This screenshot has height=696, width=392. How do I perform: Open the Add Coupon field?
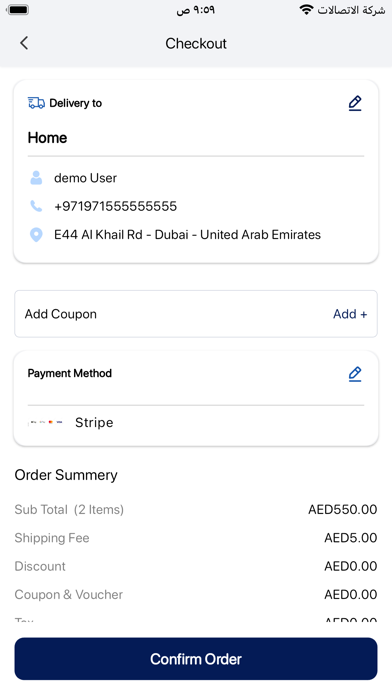coord(196,314)
